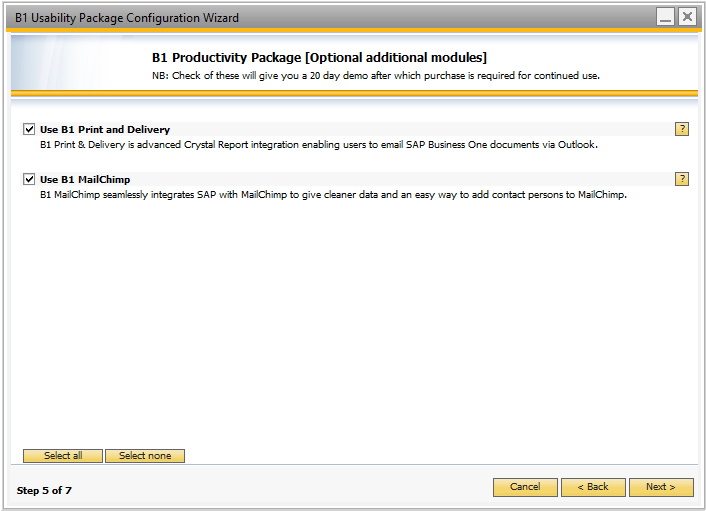The width and height of the screenshot is (706, 511).
Task: Minimize the configuration wizard window
Action: click(x=665, y=17)
